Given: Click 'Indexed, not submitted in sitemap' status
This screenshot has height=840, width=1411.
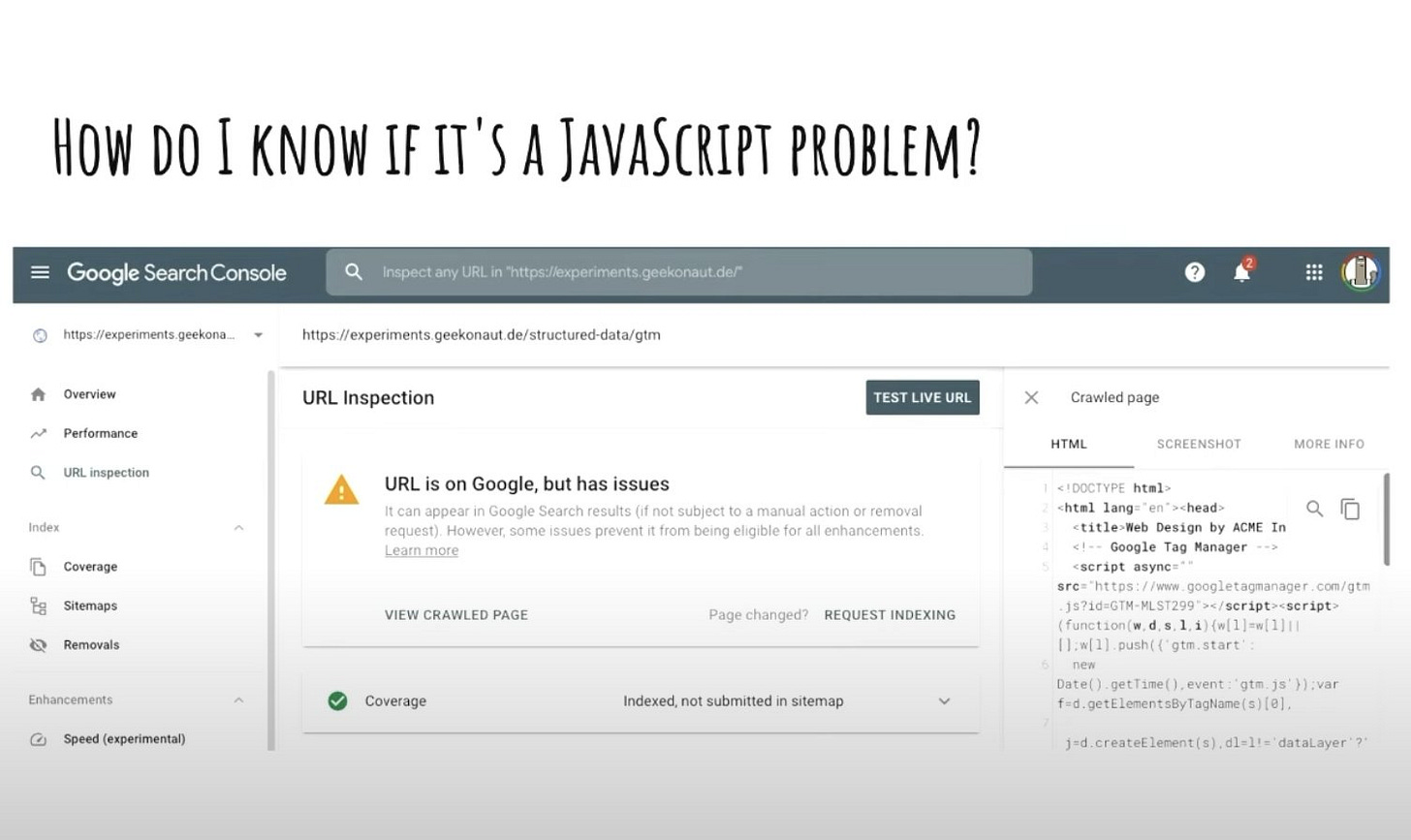Looking at the screenshot, I should click(734, 700).
